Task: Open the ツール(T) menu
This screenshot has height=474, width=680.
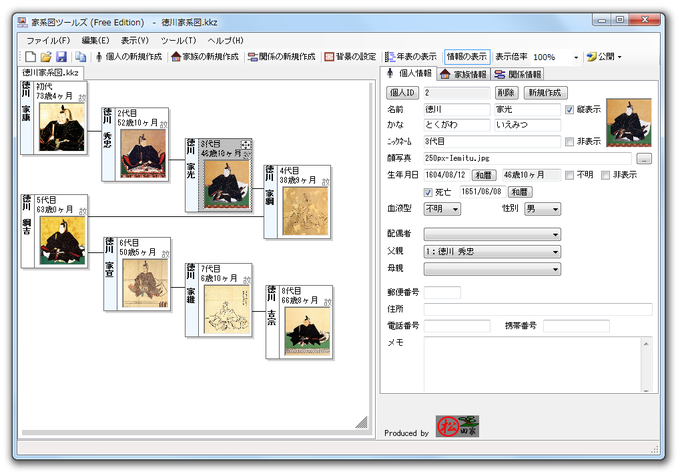Action: [178, 40]
